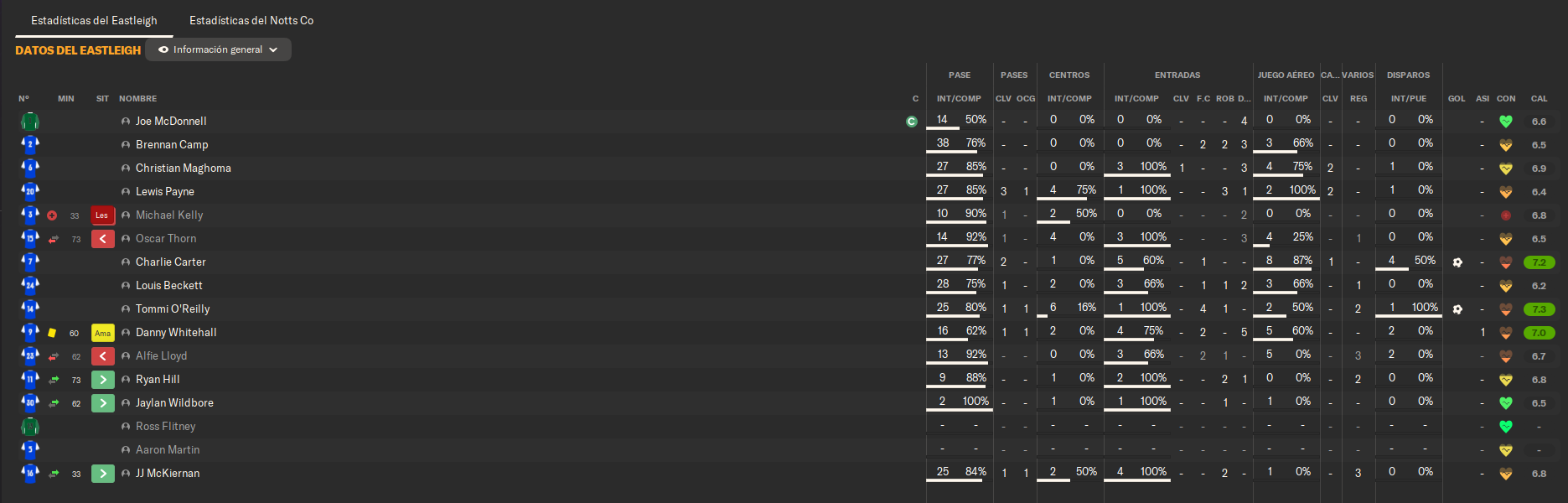Select Louis Beckett's 6.2 rating

tap(1540, 286)
